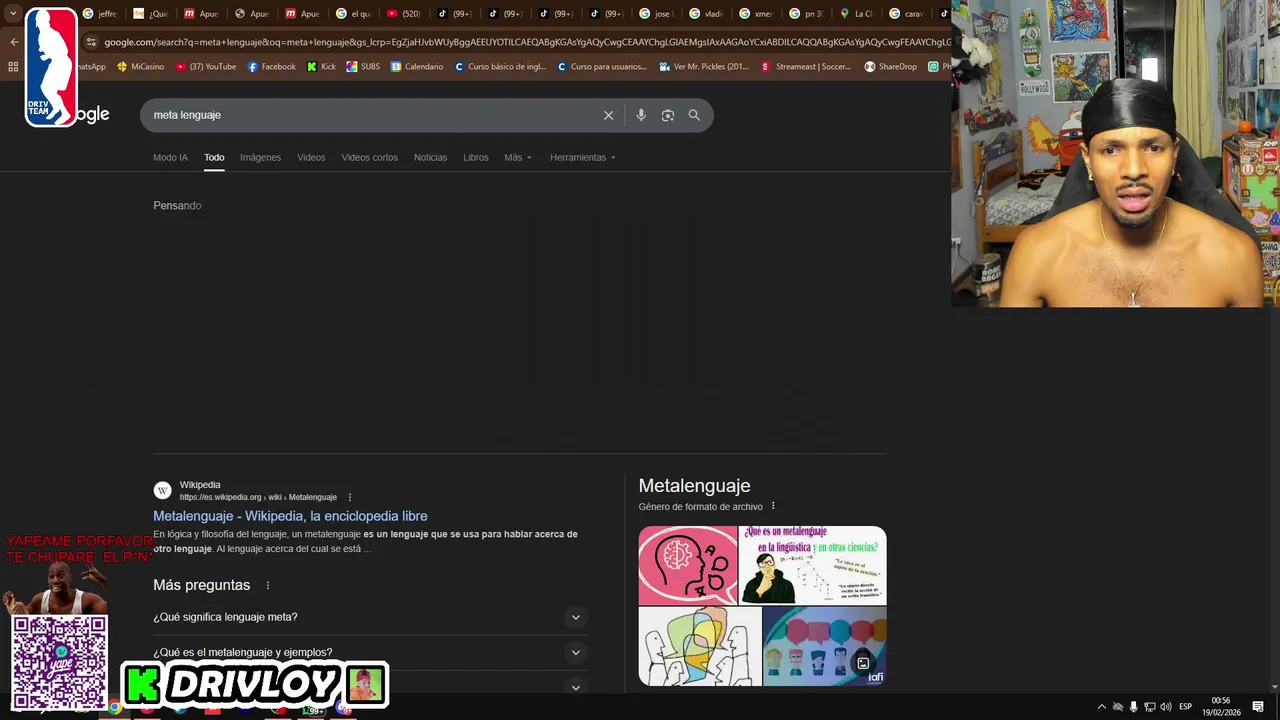The height and width of the screenshot is (720, 1280).
Task: Click the browser address bar URL
Action: click(x=527, y=42)
